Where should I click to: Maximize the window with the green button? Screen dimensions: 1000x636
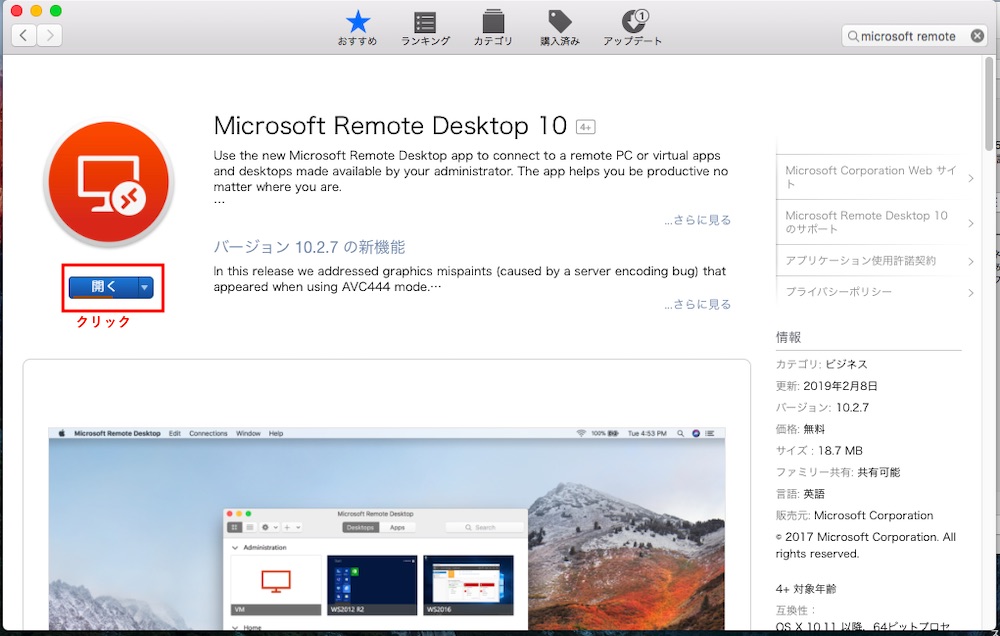pyautogui.click(x=55, y=10)
